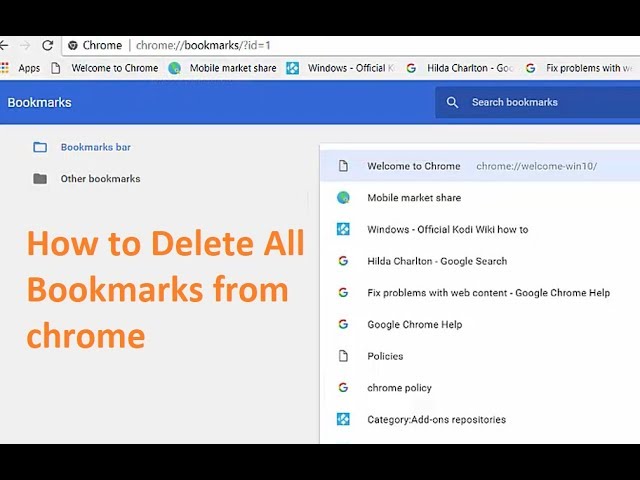Select Google Chrome Help bookmark entry
The height and width of the screenshot is (480, 640).
pos(414,324)
